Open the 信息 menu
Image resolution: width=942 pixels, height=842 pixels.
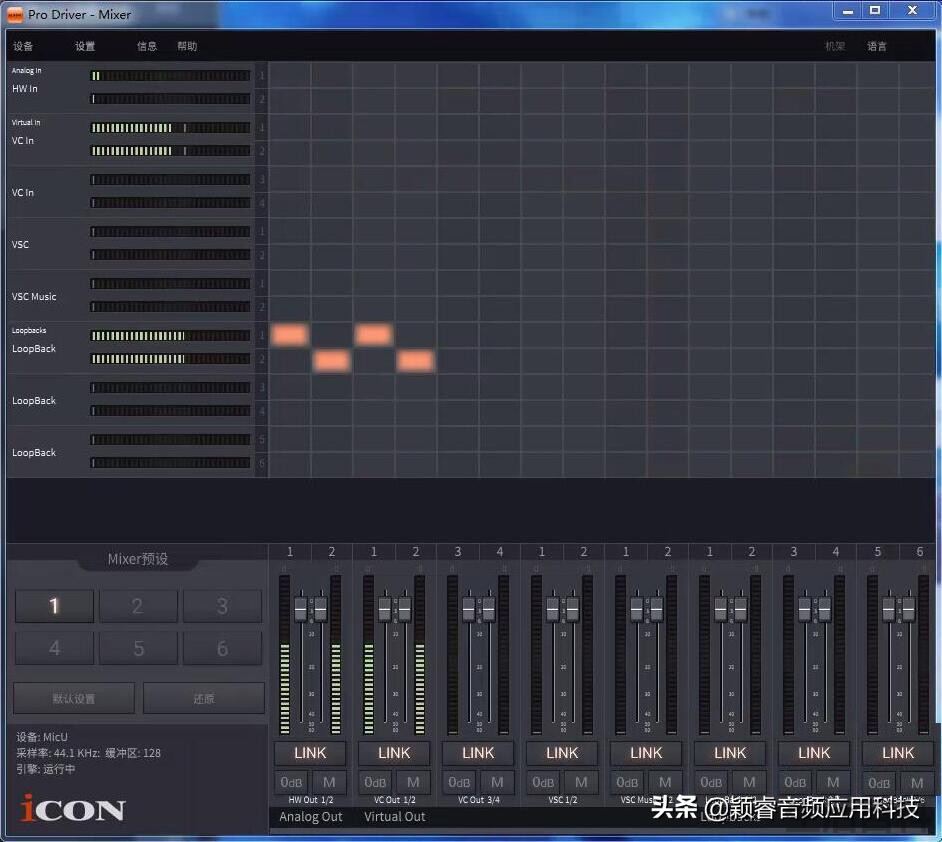tap(147, 46)
